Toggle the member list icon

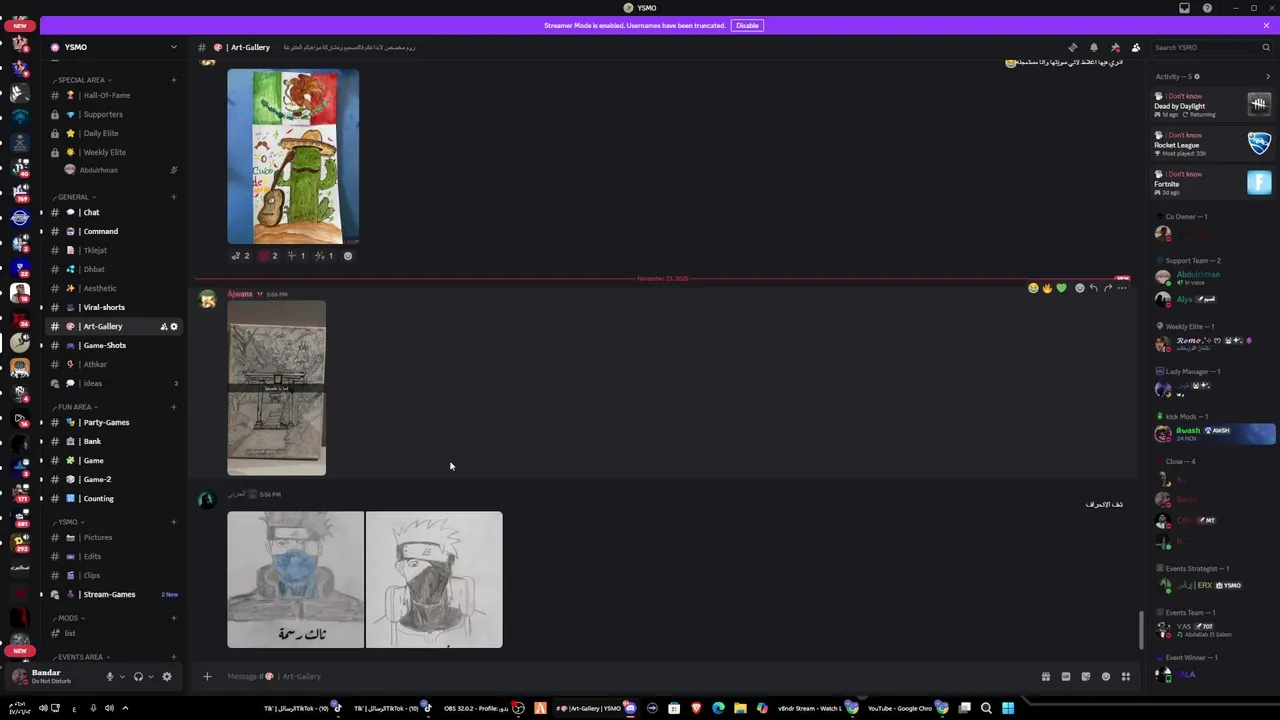[1136, 47]
